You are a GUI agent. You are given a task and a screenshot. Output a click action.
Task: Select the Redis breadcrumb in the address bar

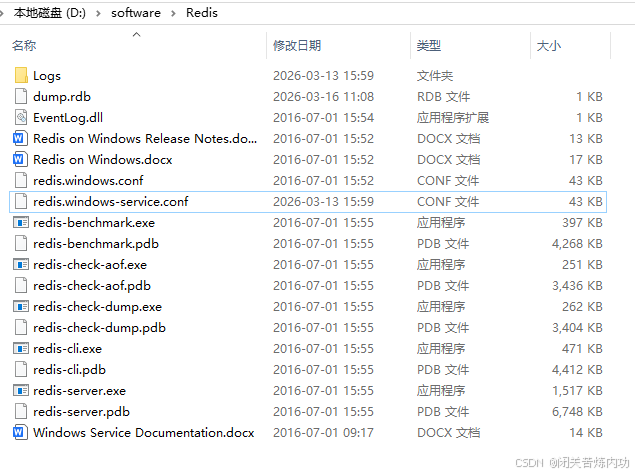coord(202,13)
